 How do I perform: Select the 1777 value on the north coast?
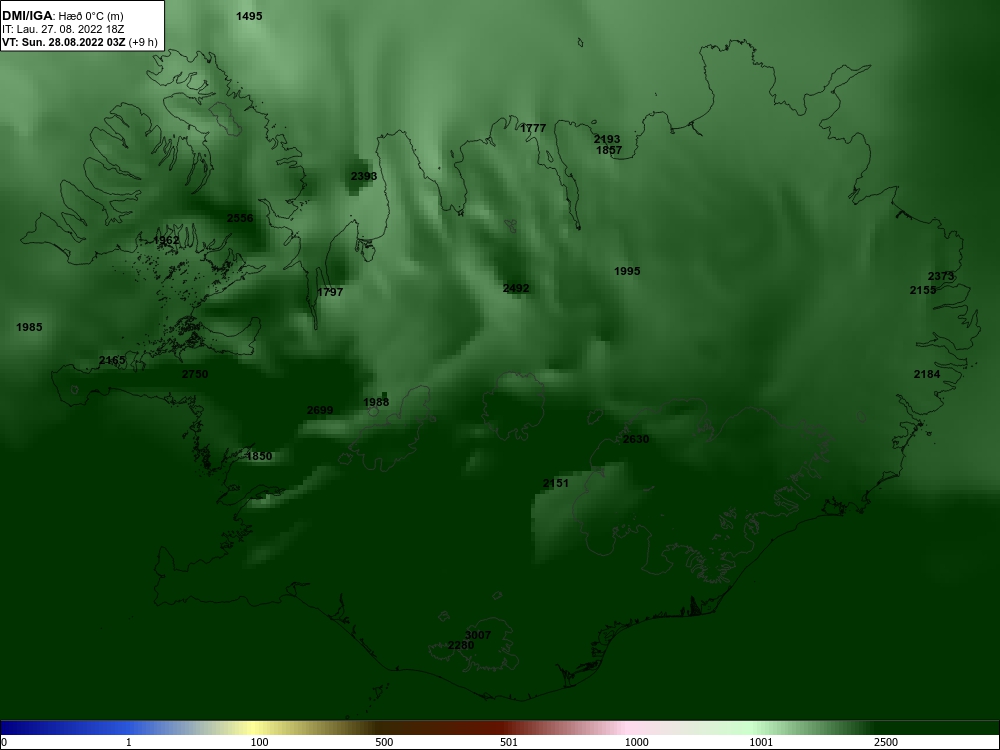(x=533, y=128)
